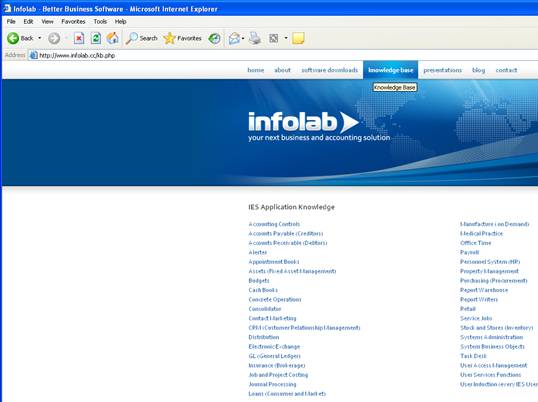Open History with the clock icon
Image resolution: width=538 pixels, height=402 pixels.
[215, 38]
